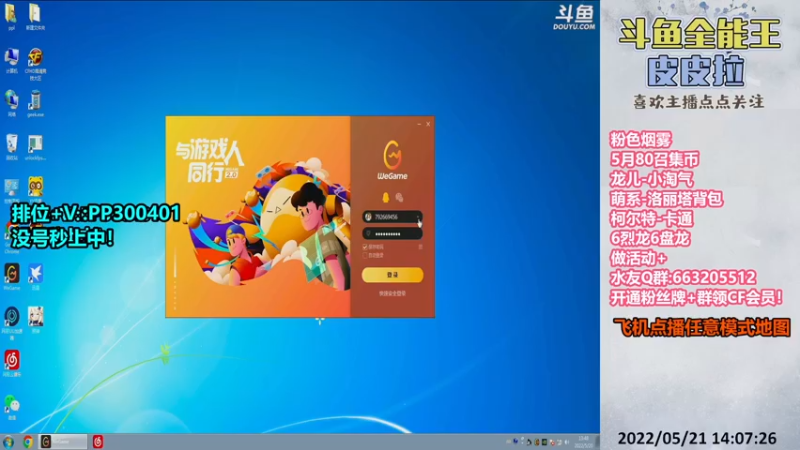Viewport: 800px width, 450px height.
Task: Switch to the WeGame taskbar button
Action: (x=63, y=442)
